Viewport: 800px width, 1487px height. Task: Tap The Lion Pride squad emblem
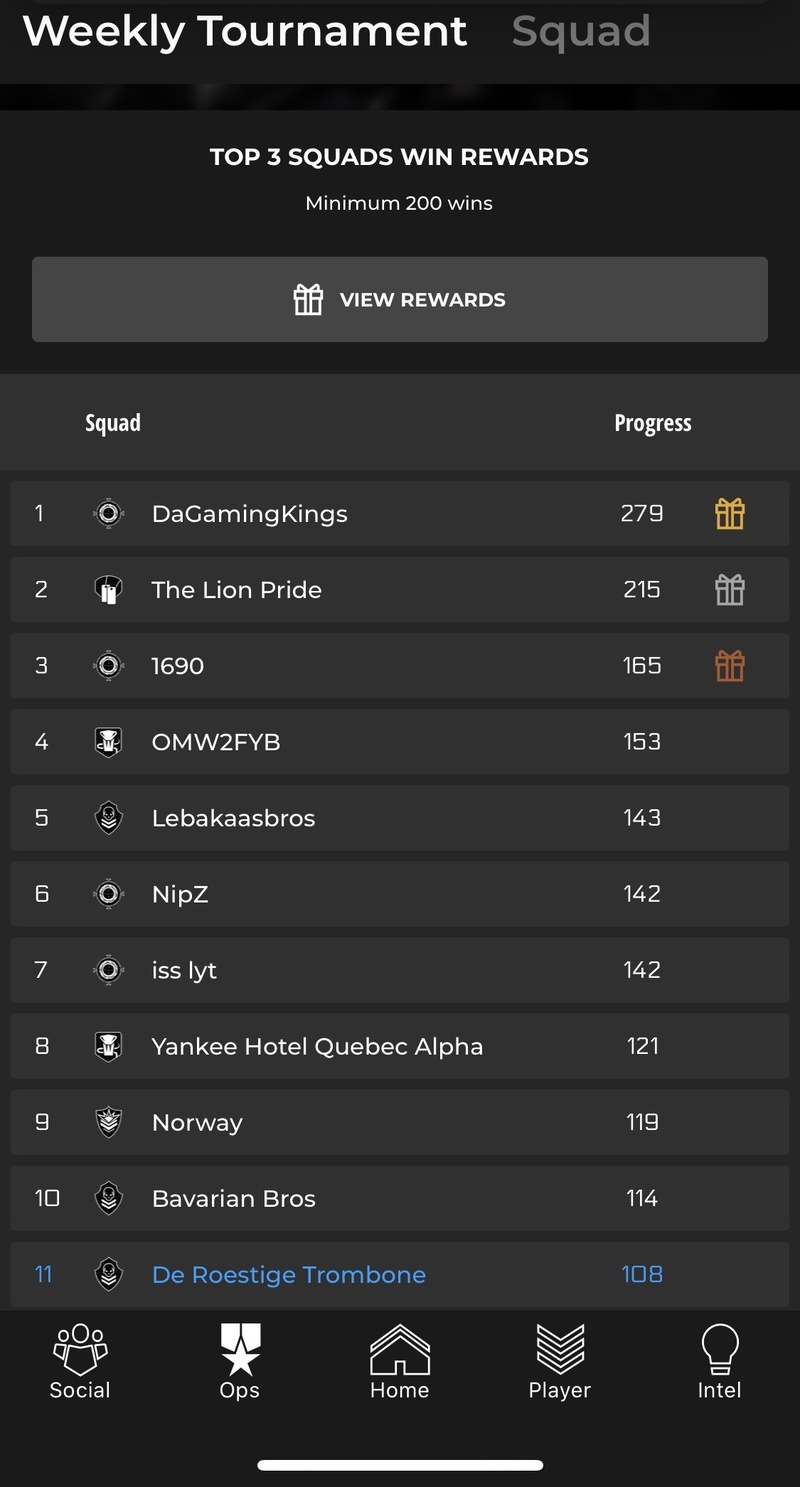coord(108,590)
